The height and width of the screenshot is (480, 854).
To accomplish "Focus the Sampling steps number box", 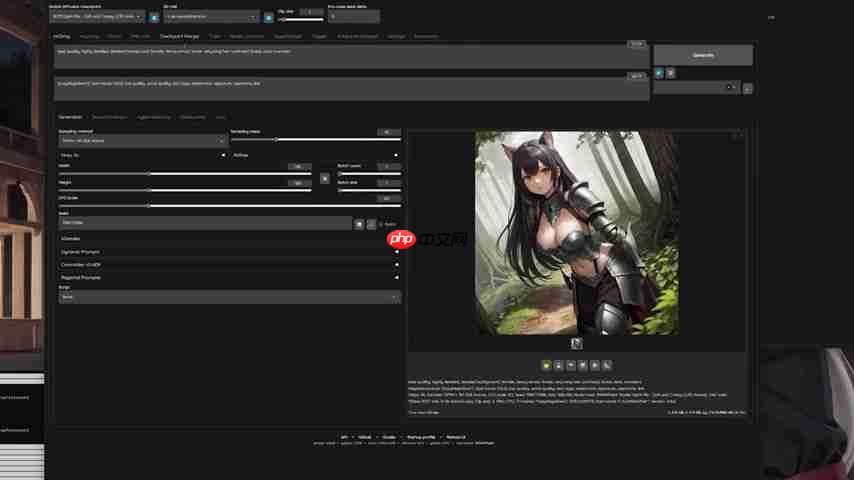I will coord(389,132).
